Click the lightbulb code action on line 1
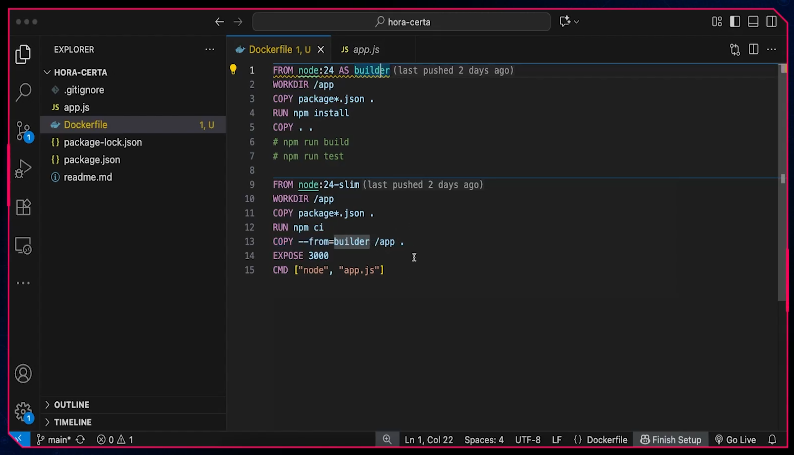Screen dimensions: 794x455 [233, 70]
